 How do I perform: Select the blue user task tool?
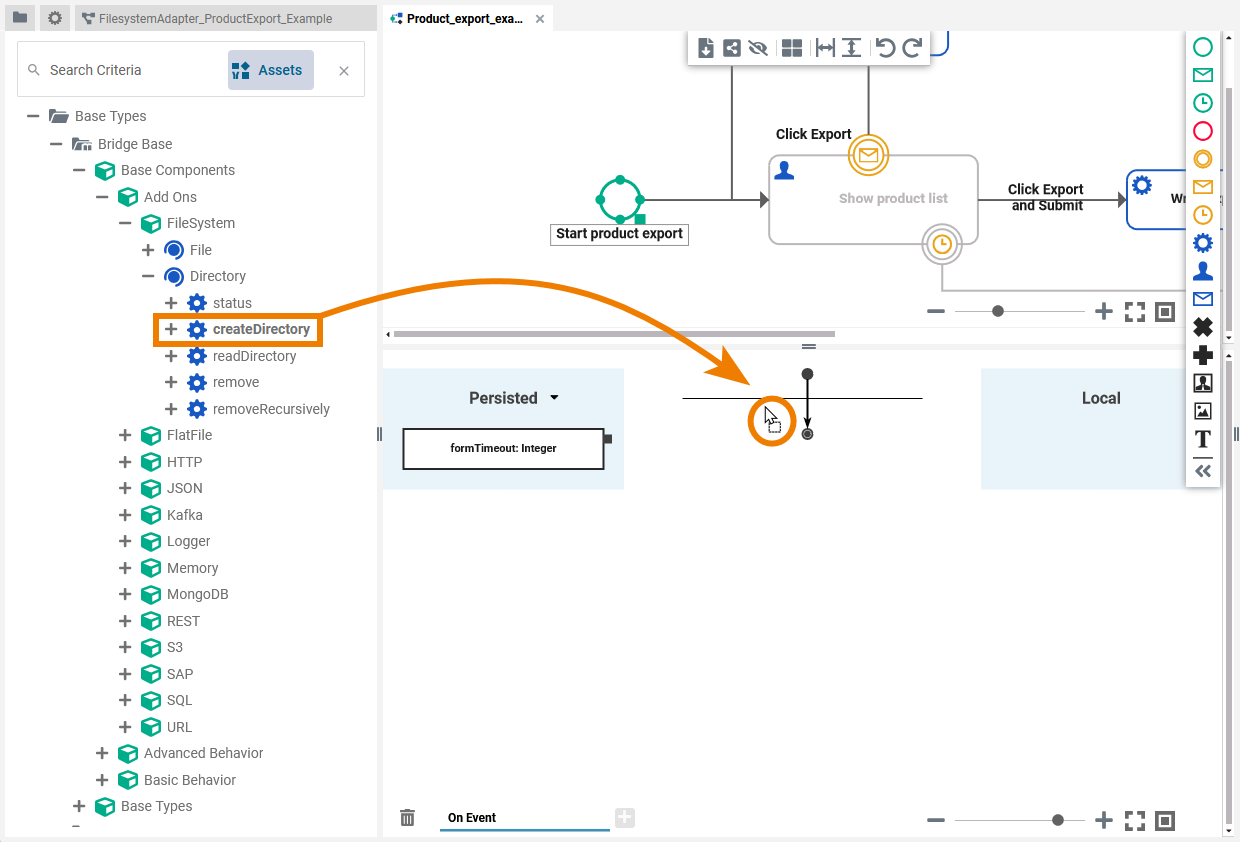click(1203, 271)
